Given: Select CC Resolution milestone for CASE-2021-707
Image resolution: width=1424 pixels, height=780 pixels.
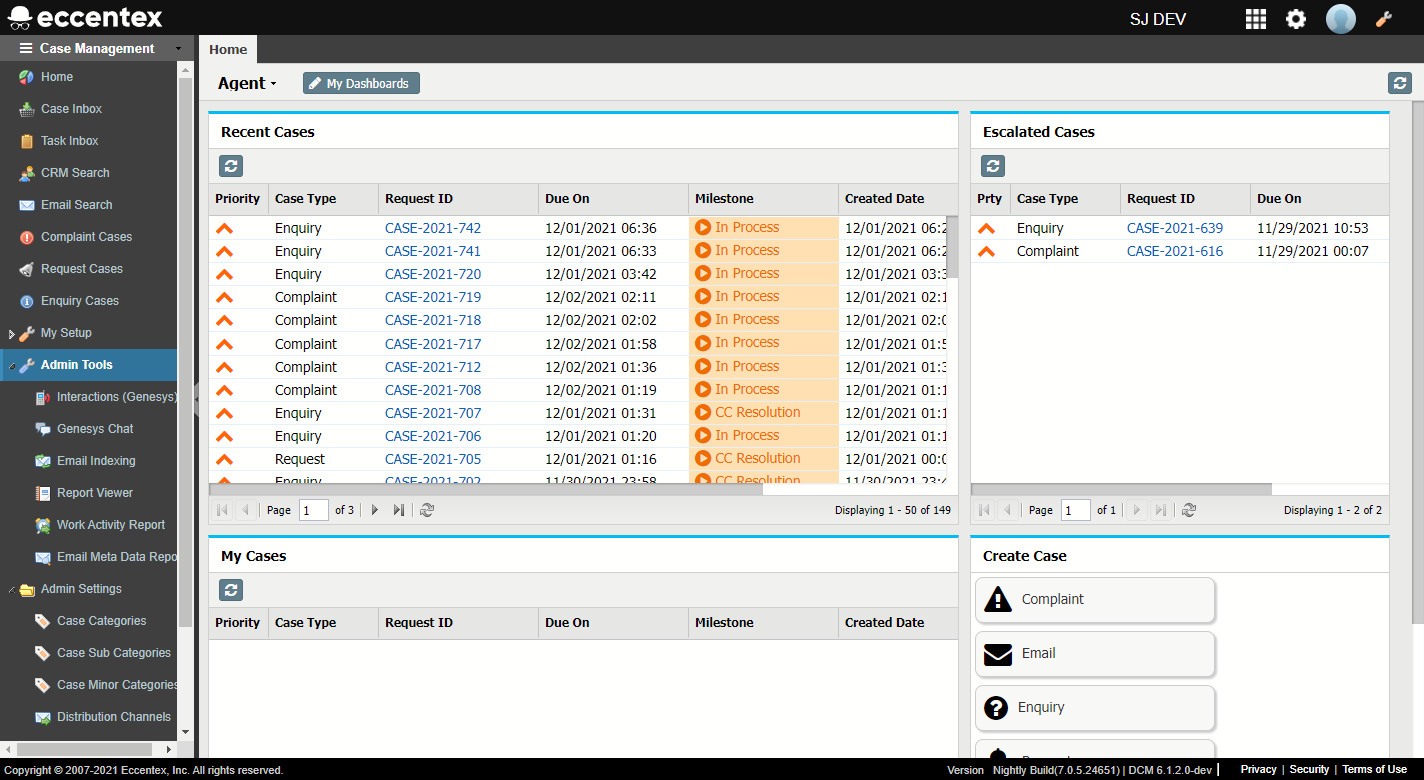Looking at the screenshot, I should coord(764,412).
